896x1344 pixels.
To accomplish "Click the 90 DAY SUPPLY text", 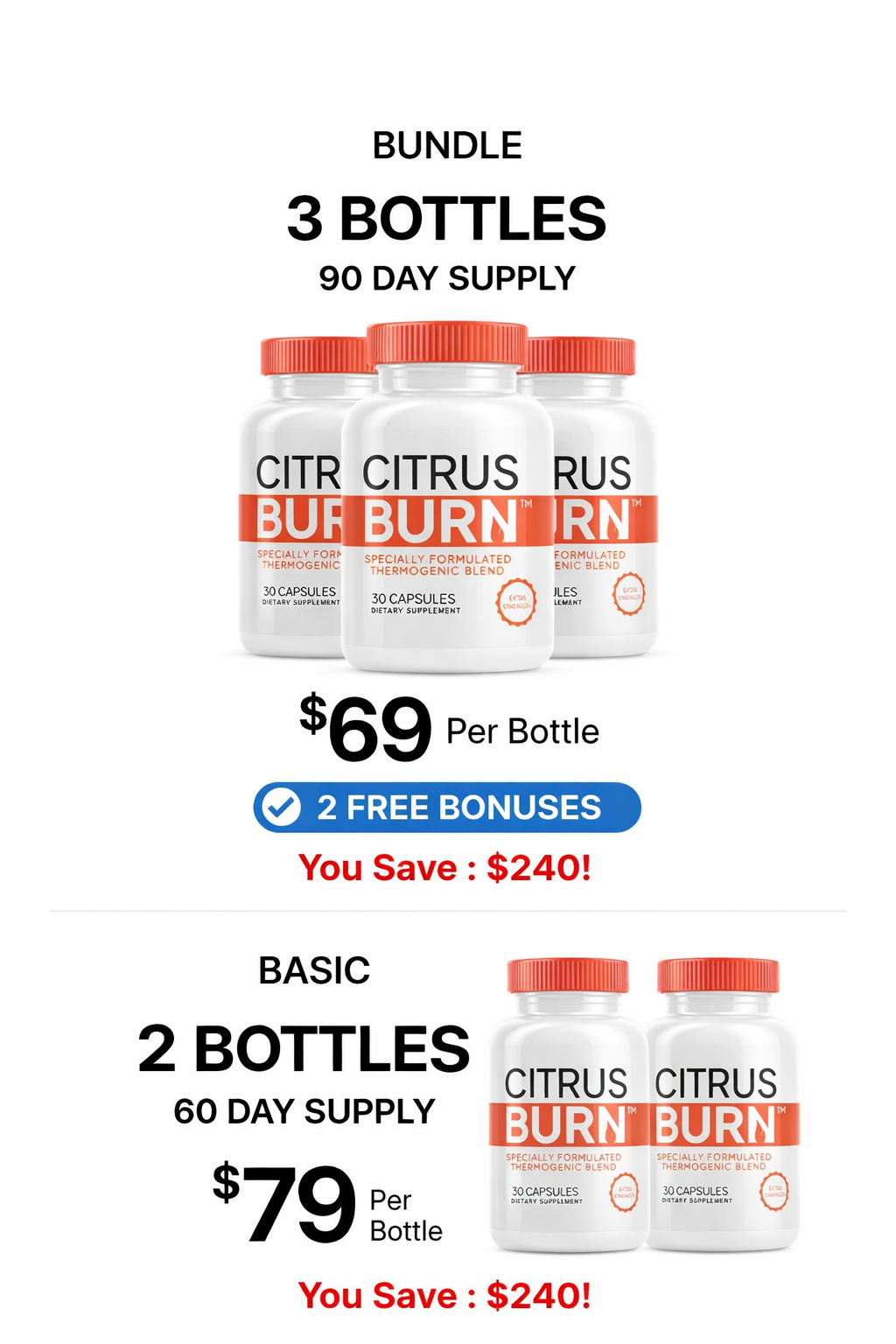I will pyautogui.click(x=447, y=278).
